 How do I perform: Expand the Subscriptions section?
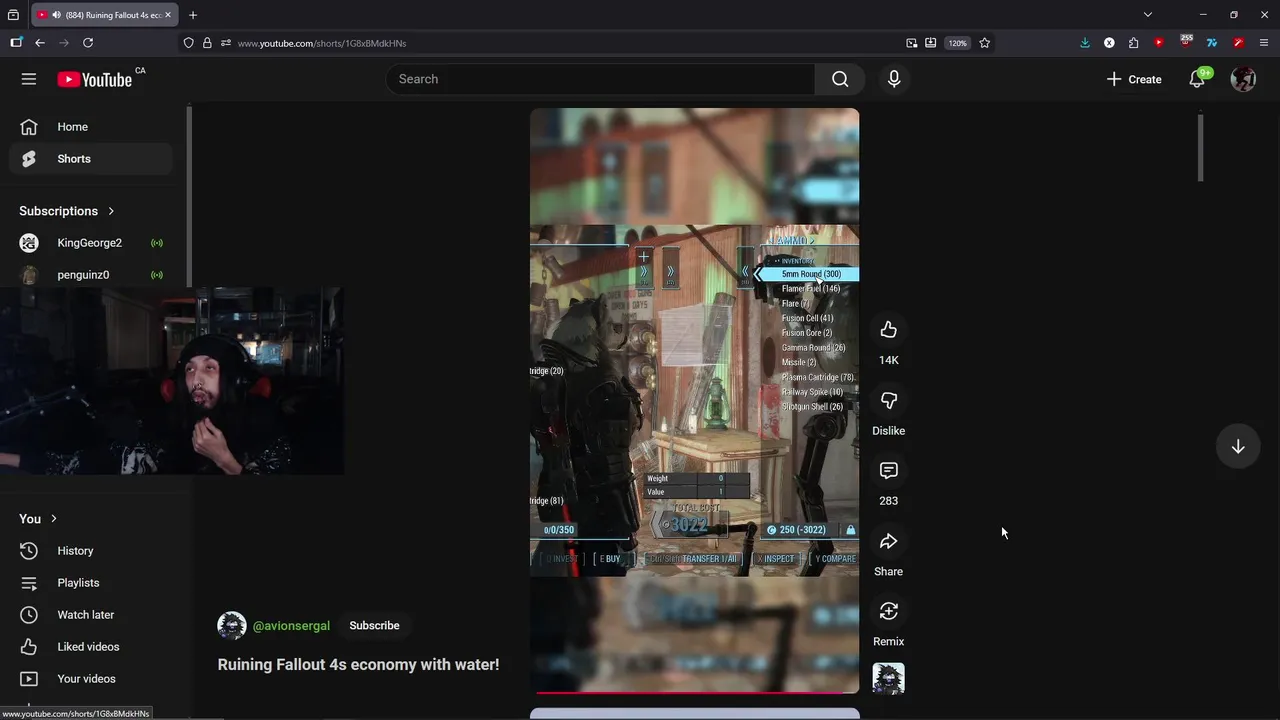pos(67,211)
